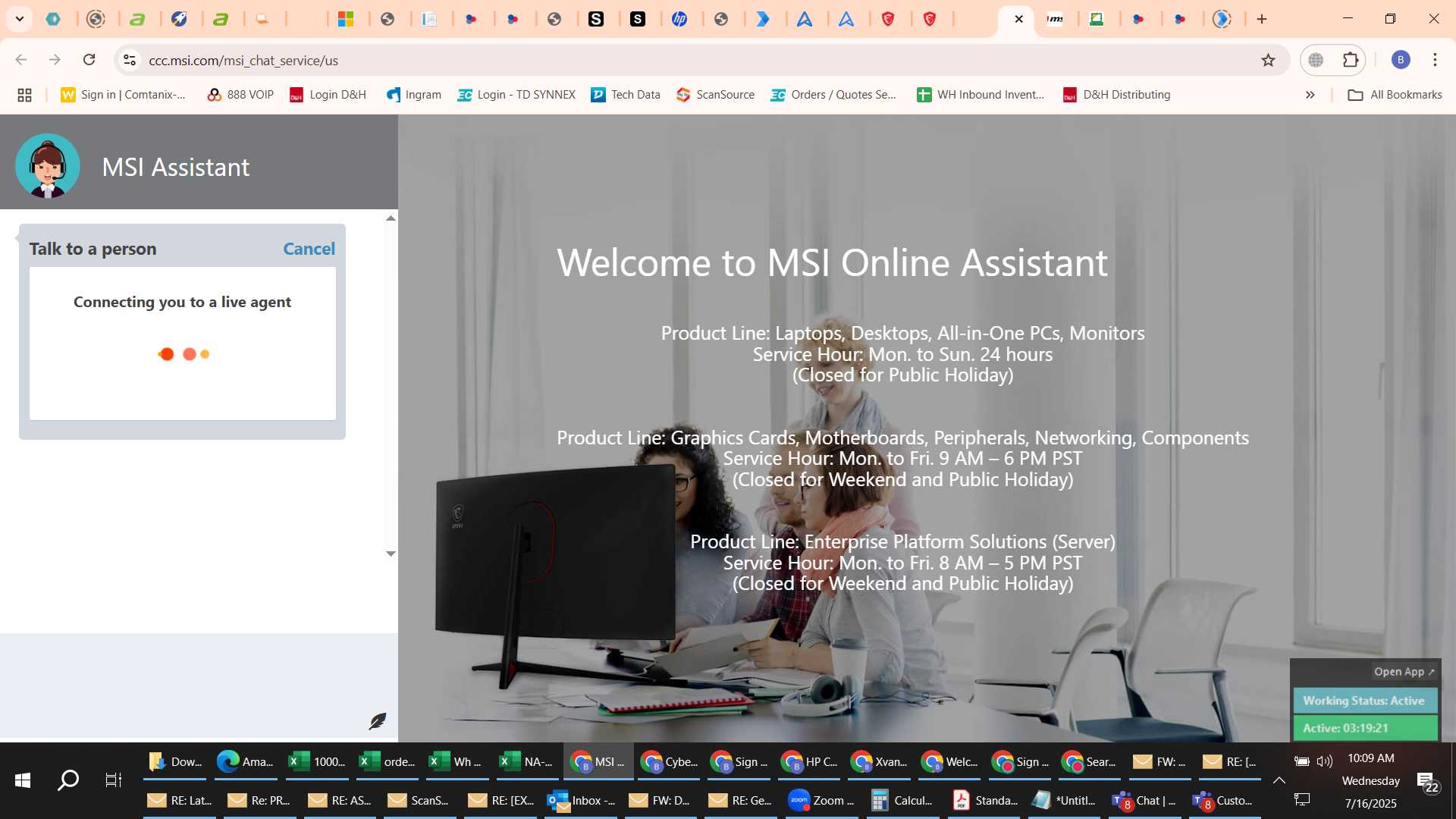Open the Login - TD SYNNEX bookmark
The width and height of the screenshot is (1456, 819).
click(x=516, y=95)
